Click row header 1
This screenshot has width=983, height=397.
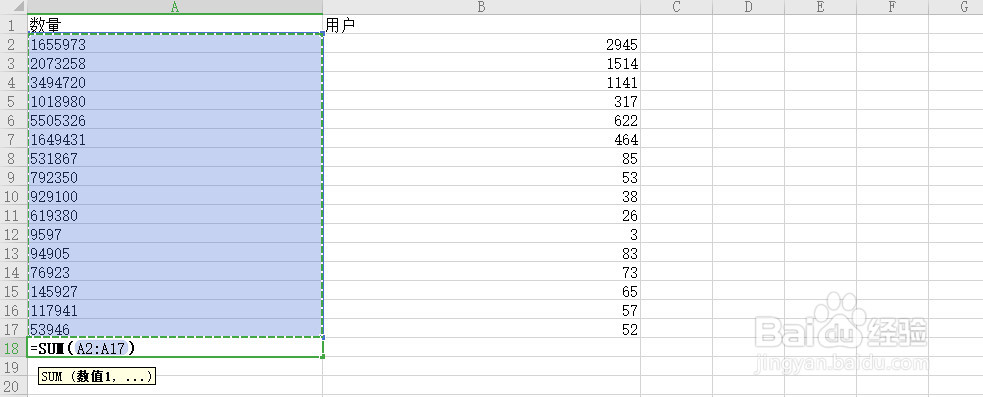[x=13, y=25]
